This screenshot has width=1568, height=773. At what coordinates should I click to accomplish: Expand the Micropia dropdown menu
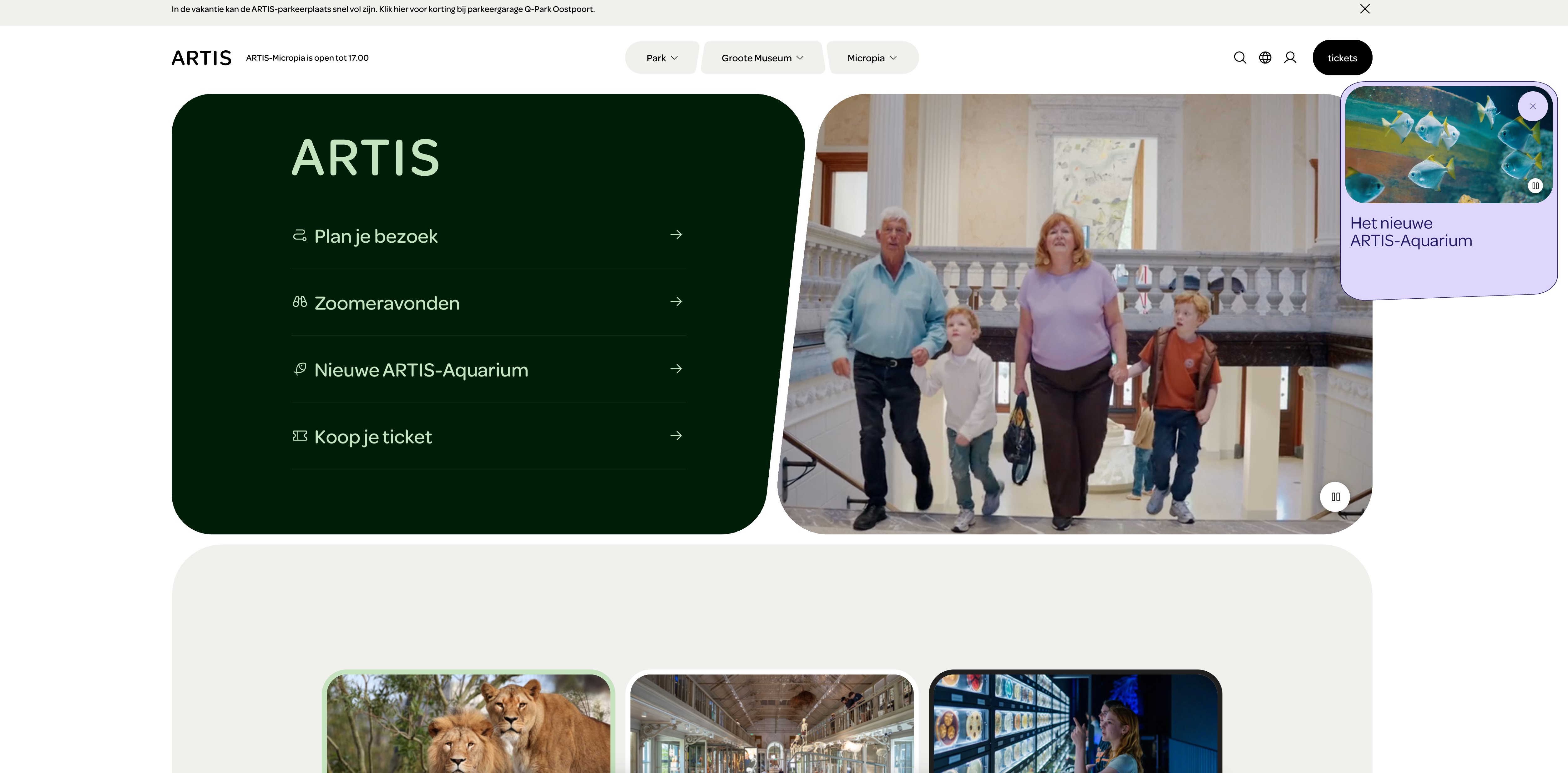[872, 58]
